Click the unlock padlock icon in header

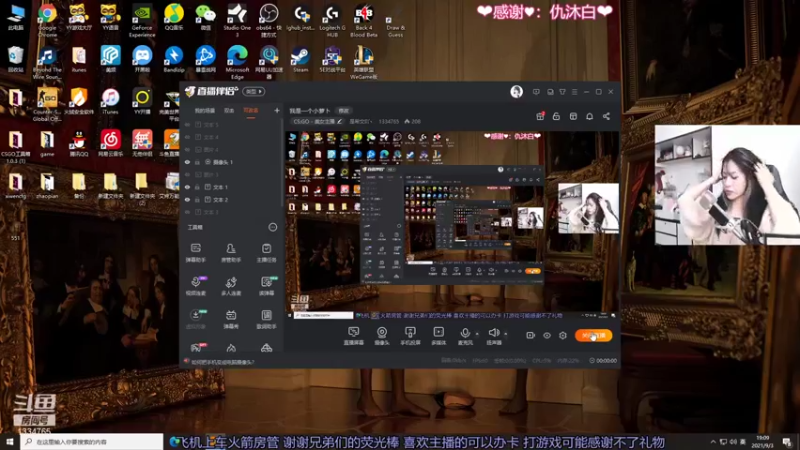556,116
